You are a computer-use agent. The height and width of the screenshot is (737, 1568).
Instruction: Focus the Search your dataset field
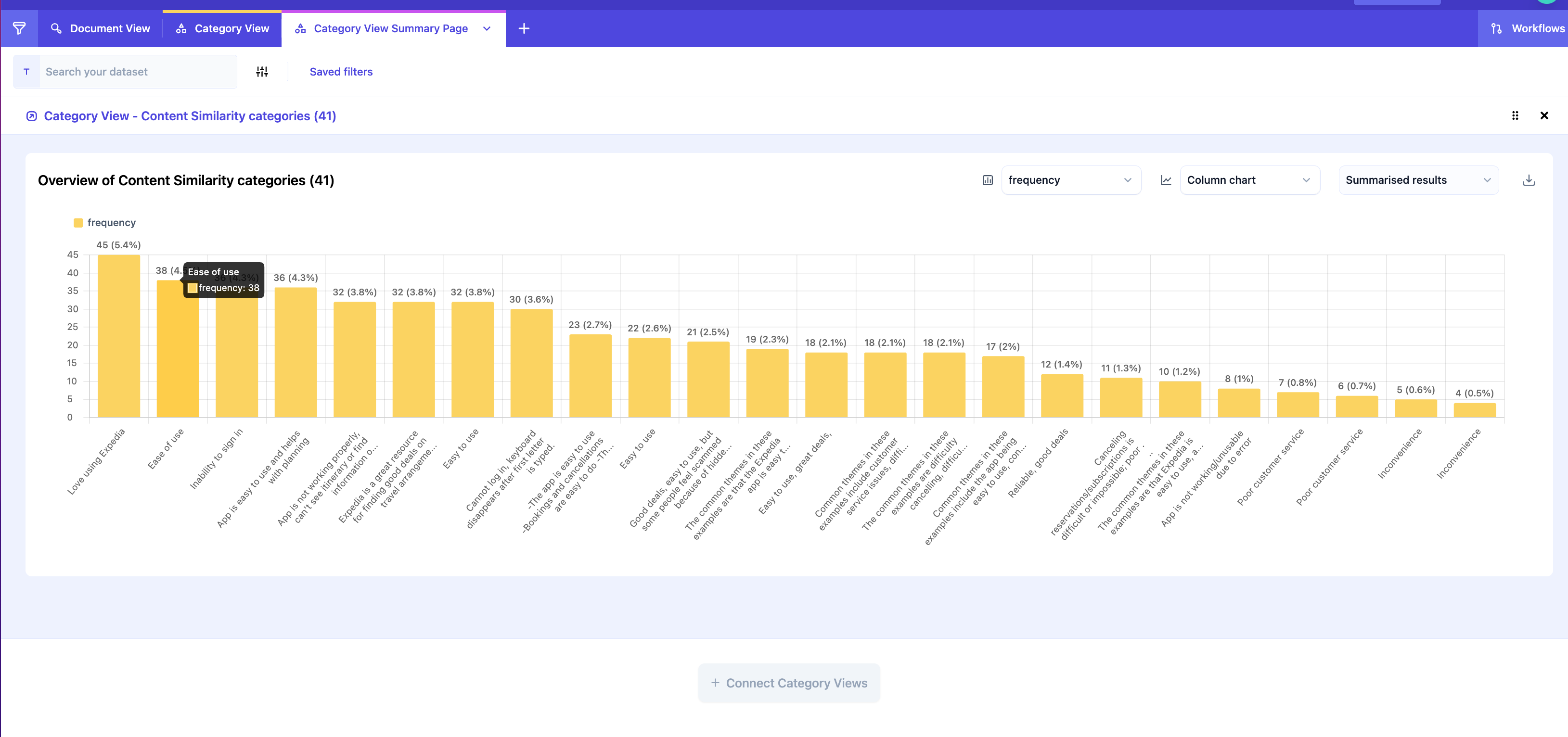(x=138, y=72)
